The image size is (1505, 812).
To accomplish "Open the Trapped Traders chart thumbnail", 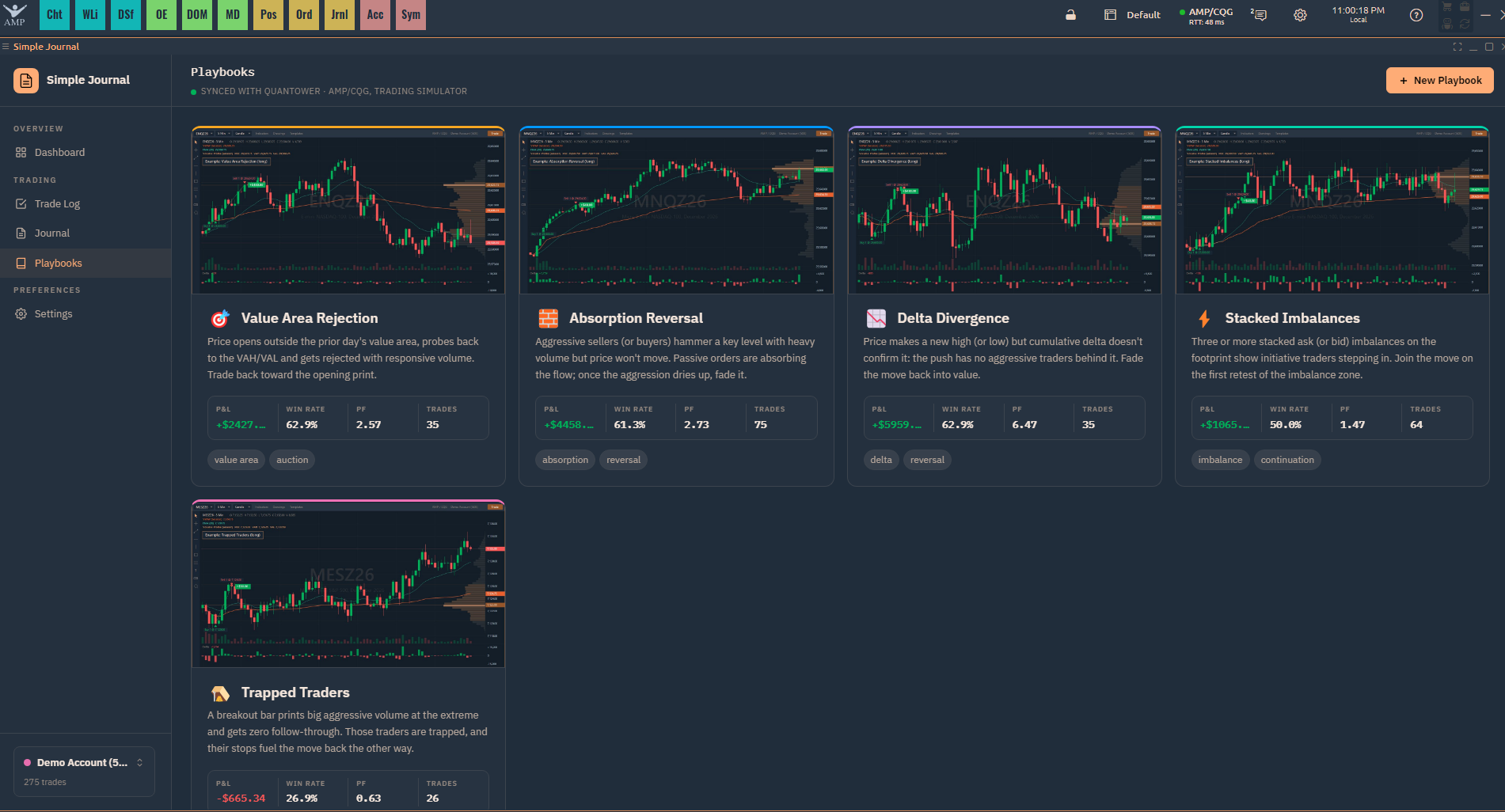I will click(348, 584).
